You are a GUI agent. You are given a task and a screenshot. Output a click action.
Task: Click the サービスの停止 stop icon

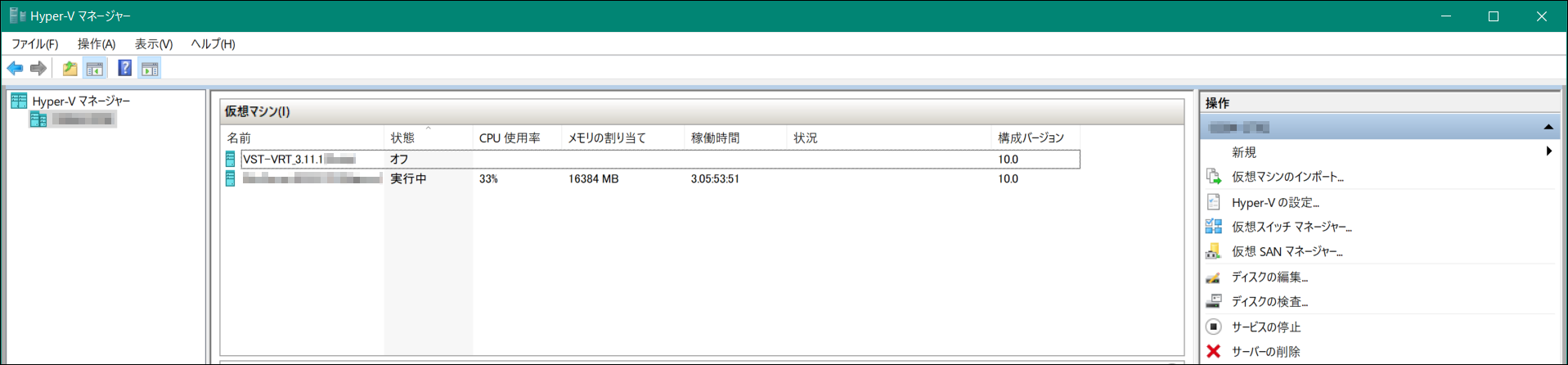[x=1214, y=327]
